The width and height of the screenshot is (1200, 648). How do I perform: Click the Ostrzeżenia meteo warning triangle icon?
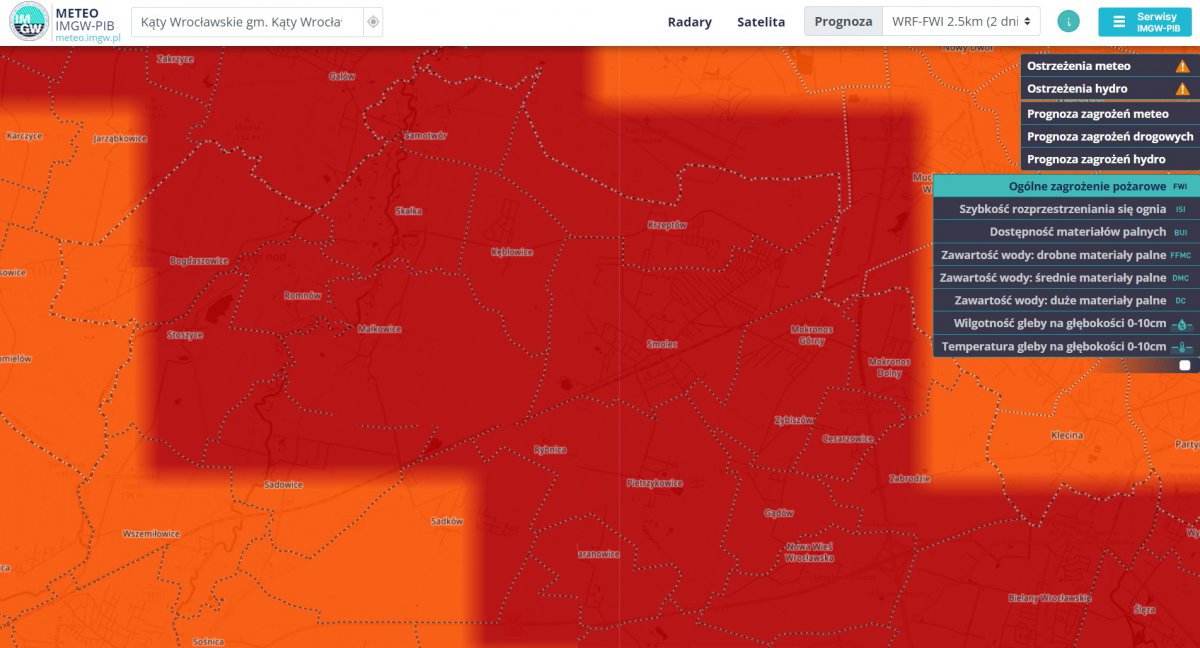pos(1183,66)
